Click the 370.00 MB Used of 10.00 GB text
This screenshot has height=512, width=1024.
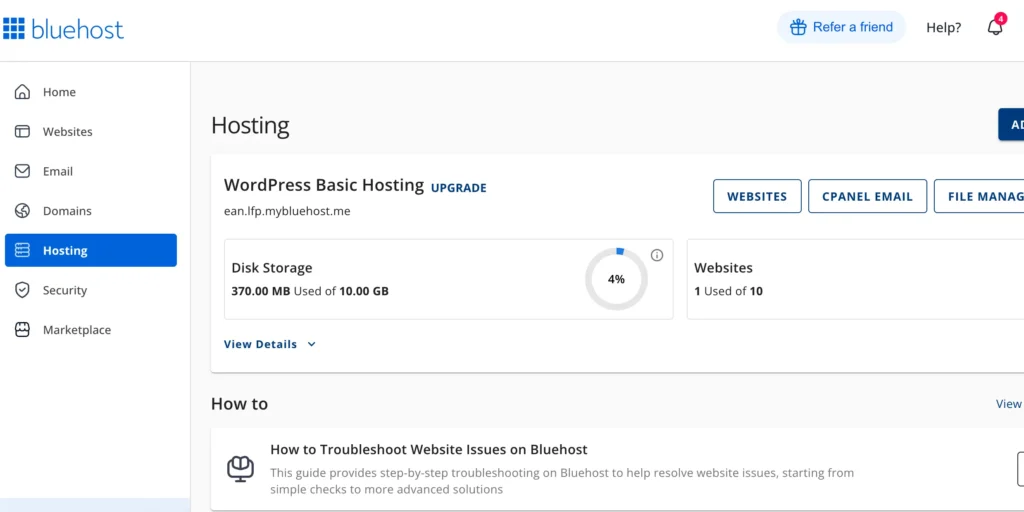coord(310,291)
